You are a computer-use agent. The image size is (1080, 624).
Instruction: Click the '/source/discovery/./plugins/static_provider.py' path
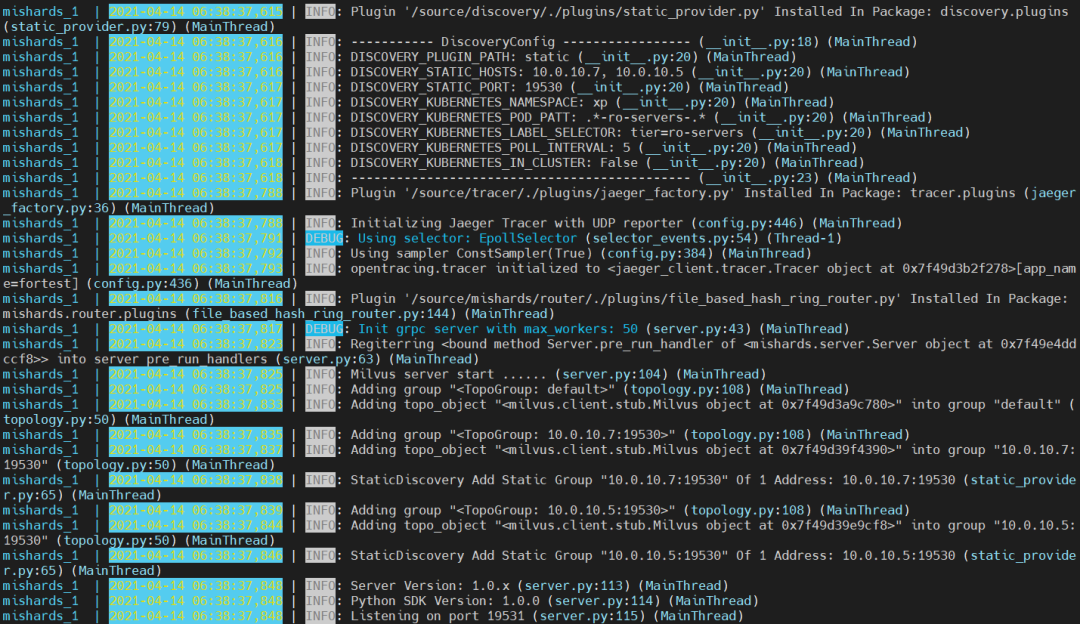coord(585,12)
